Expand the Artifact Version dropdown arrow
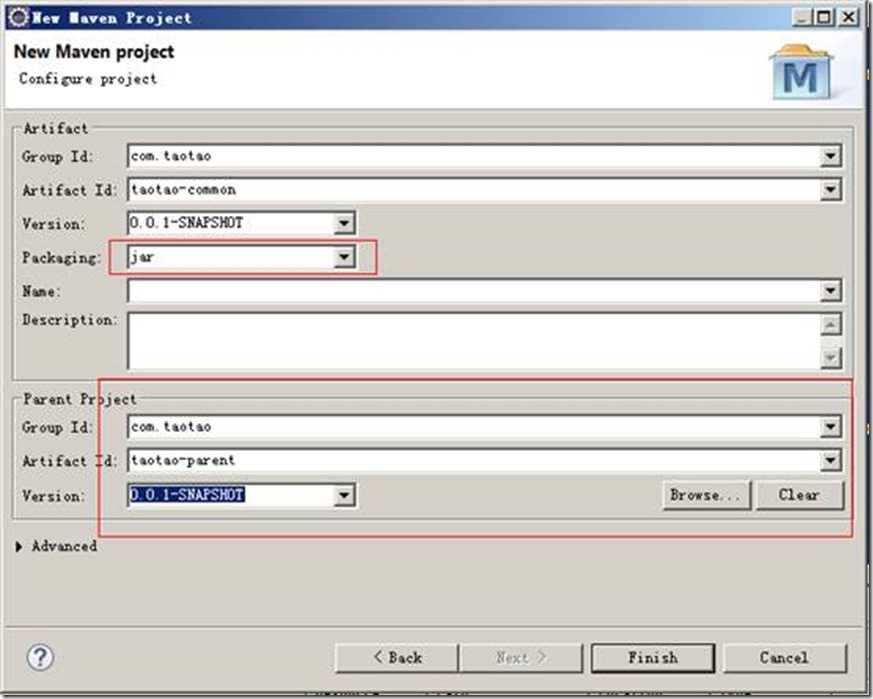The height and width of the screenshot is (699, 873). point(344,223)
